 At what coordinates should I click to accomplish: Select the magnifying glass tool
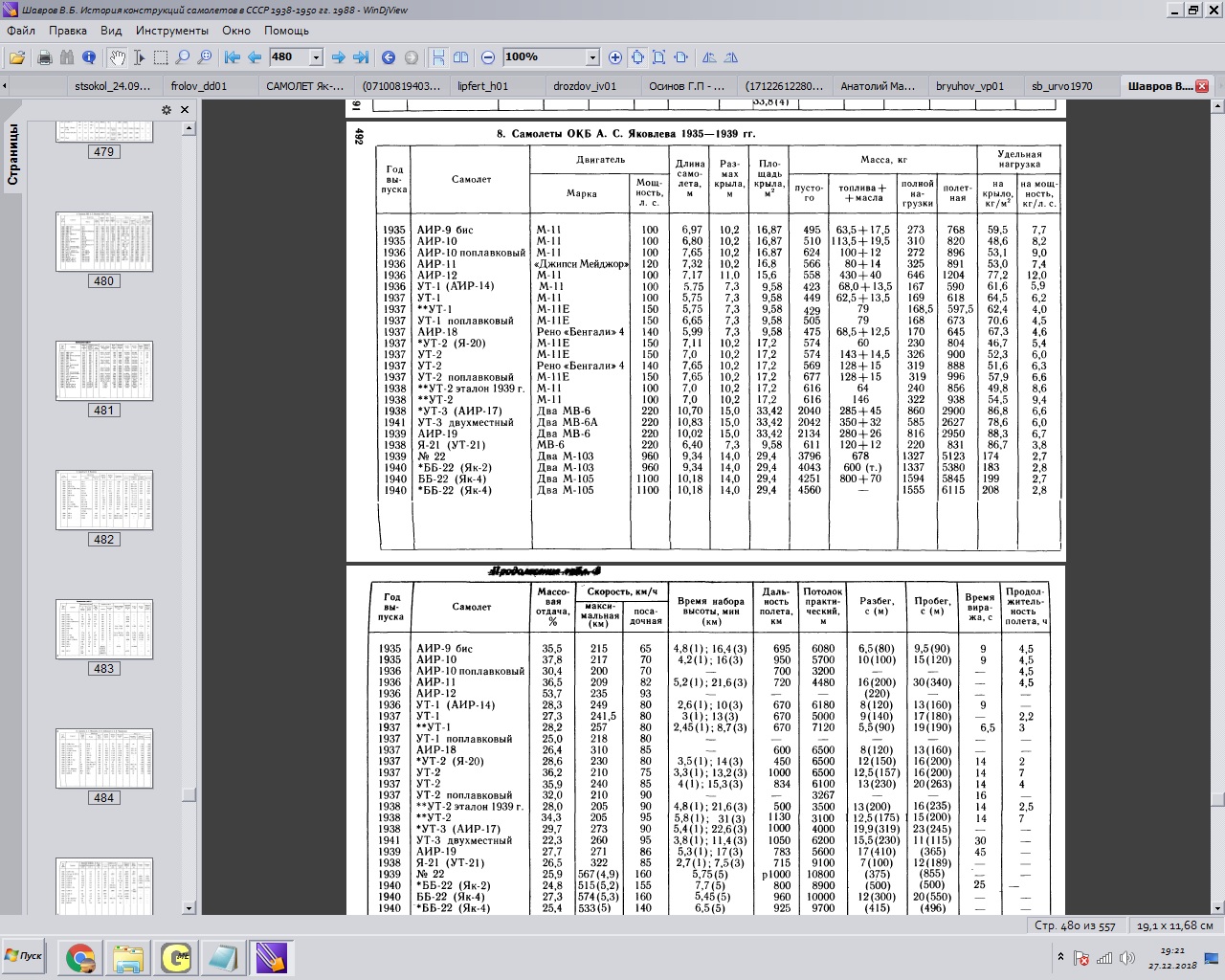[x=183, y=57]
